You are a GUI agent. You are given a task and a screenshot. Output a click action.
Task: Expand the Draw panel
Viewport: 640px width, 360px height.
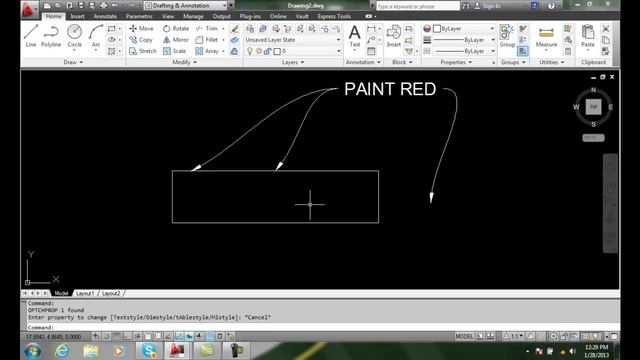[73, 62]
